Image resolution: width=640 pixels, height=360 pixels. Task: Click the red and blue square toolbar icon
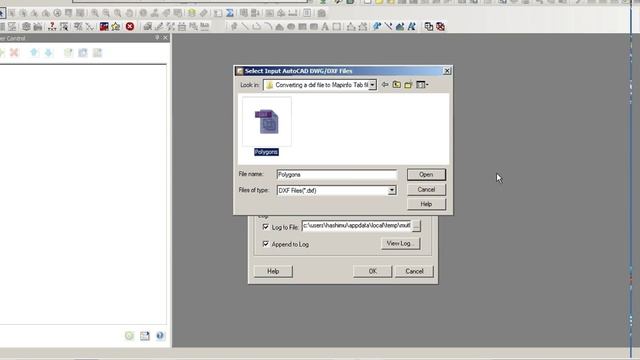click(x=104, y=27)
